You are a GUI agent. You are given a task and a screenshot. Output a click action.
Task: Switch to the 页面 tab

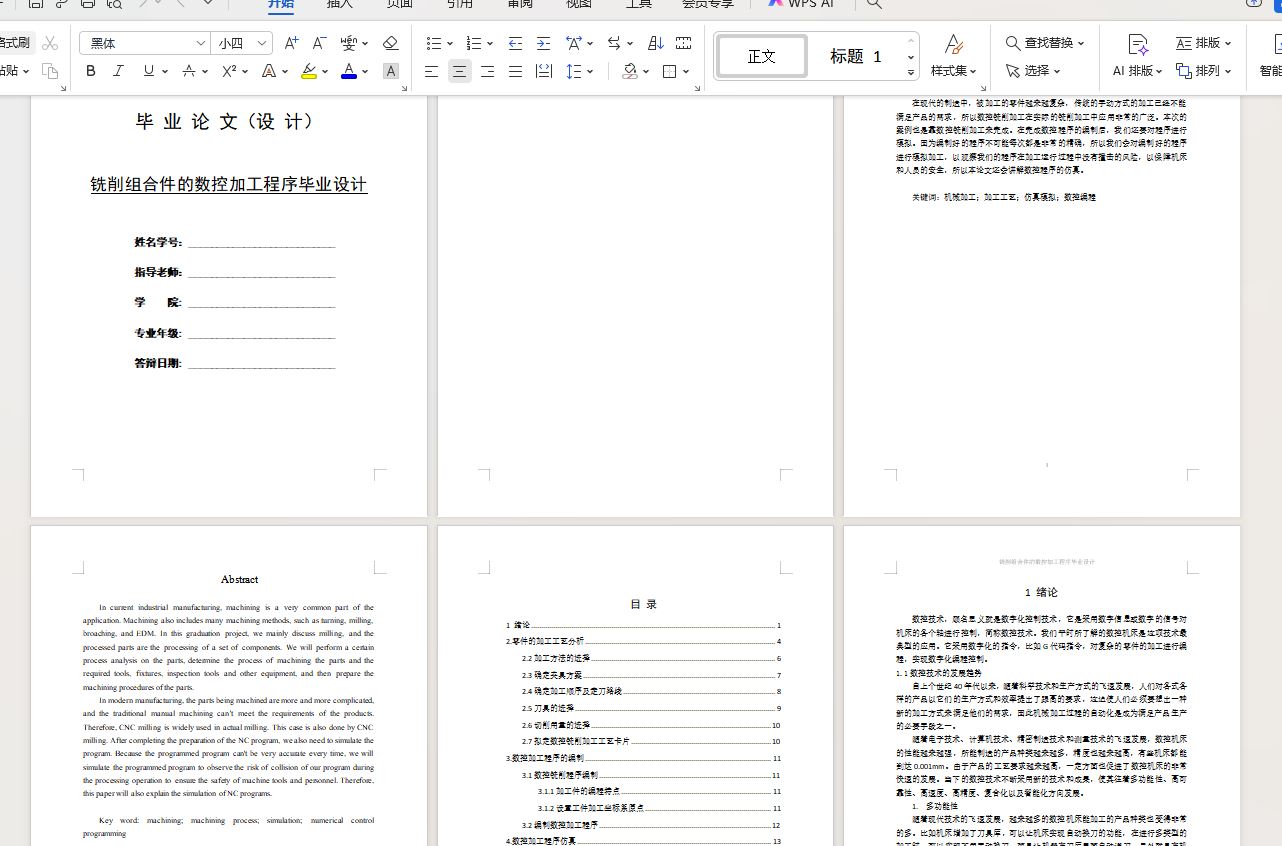coord(400,4)
